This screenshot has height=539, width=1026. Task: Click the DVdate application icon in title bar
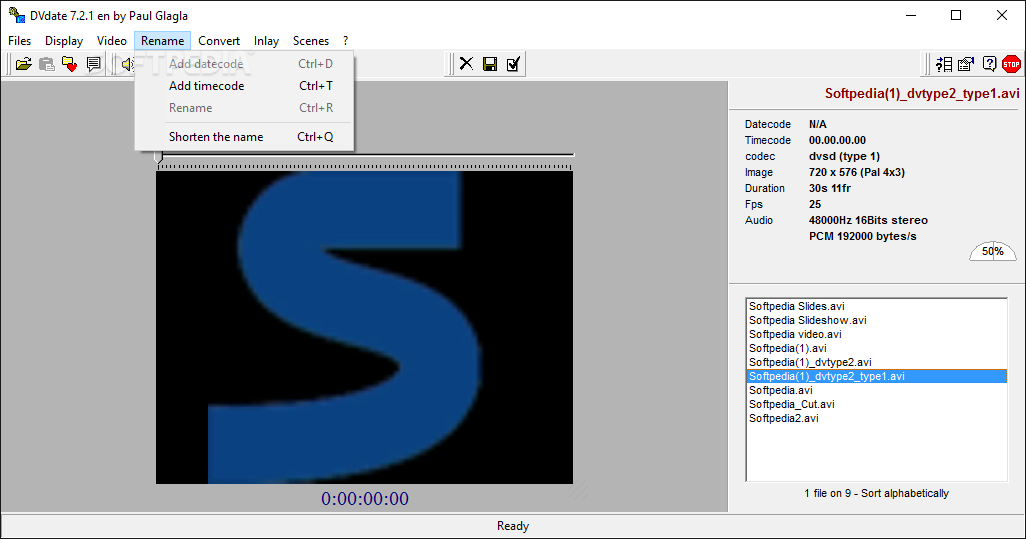16,14
